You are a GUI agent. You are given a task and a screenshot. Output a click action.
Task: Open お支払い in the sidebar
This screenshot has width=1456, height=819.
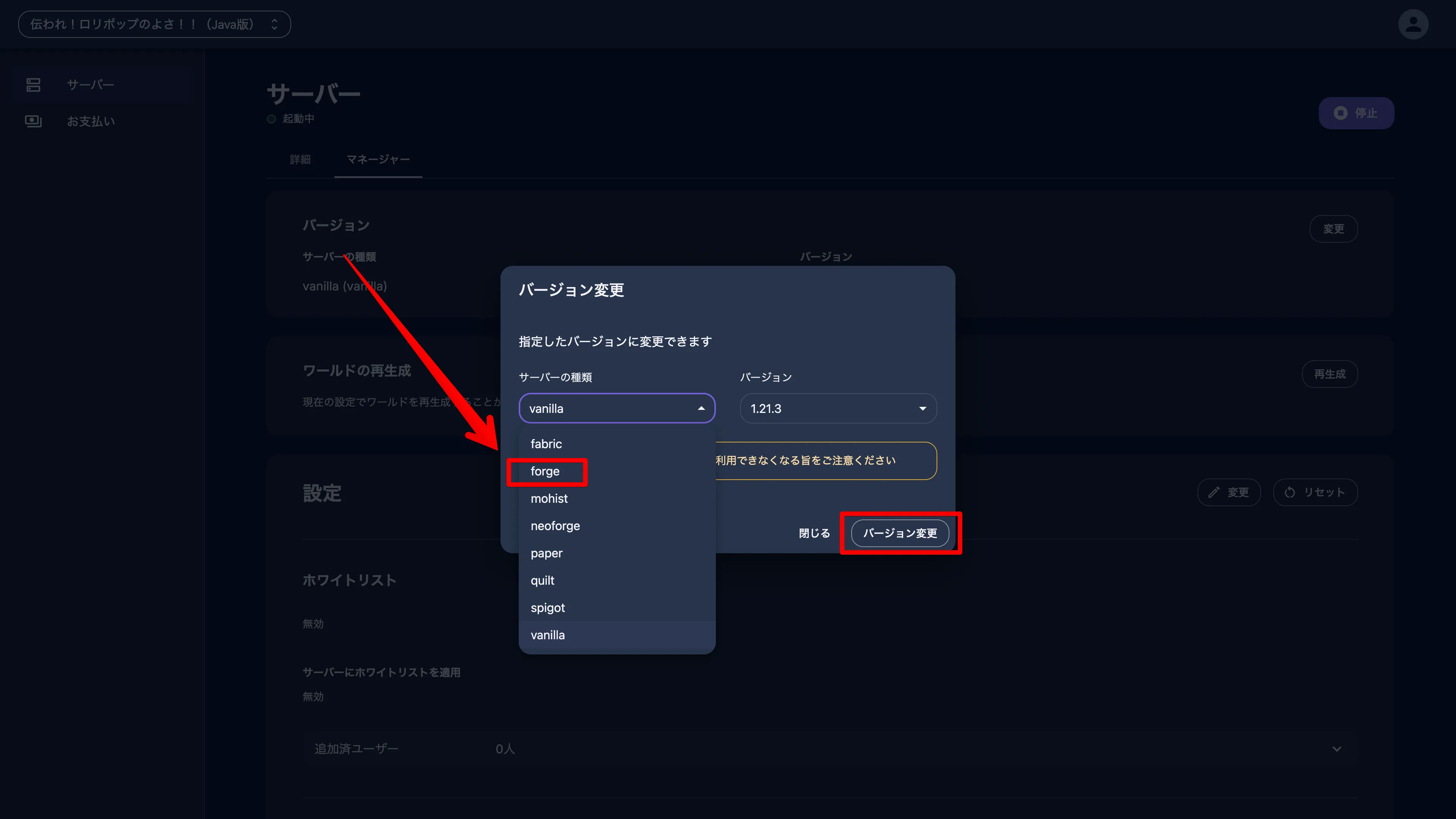102,121
